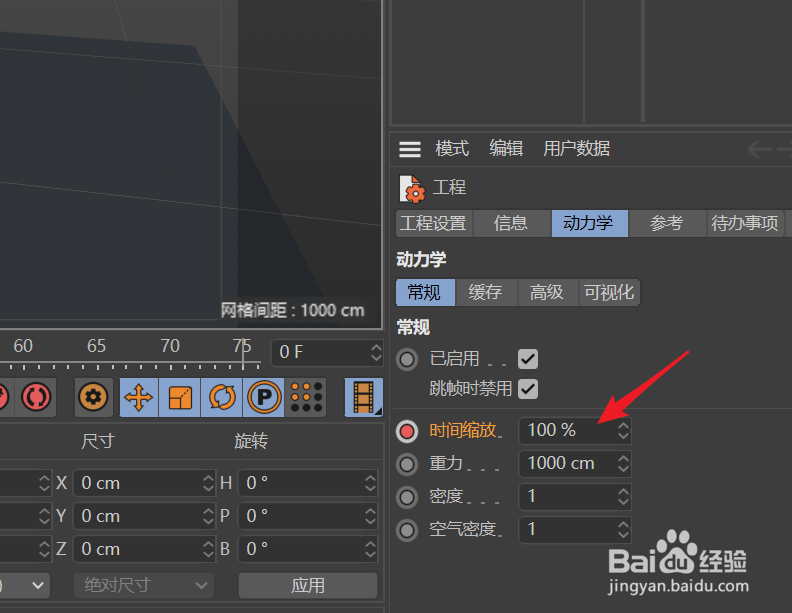Click the Project (工程) gear icon

(x=412, y=189)
